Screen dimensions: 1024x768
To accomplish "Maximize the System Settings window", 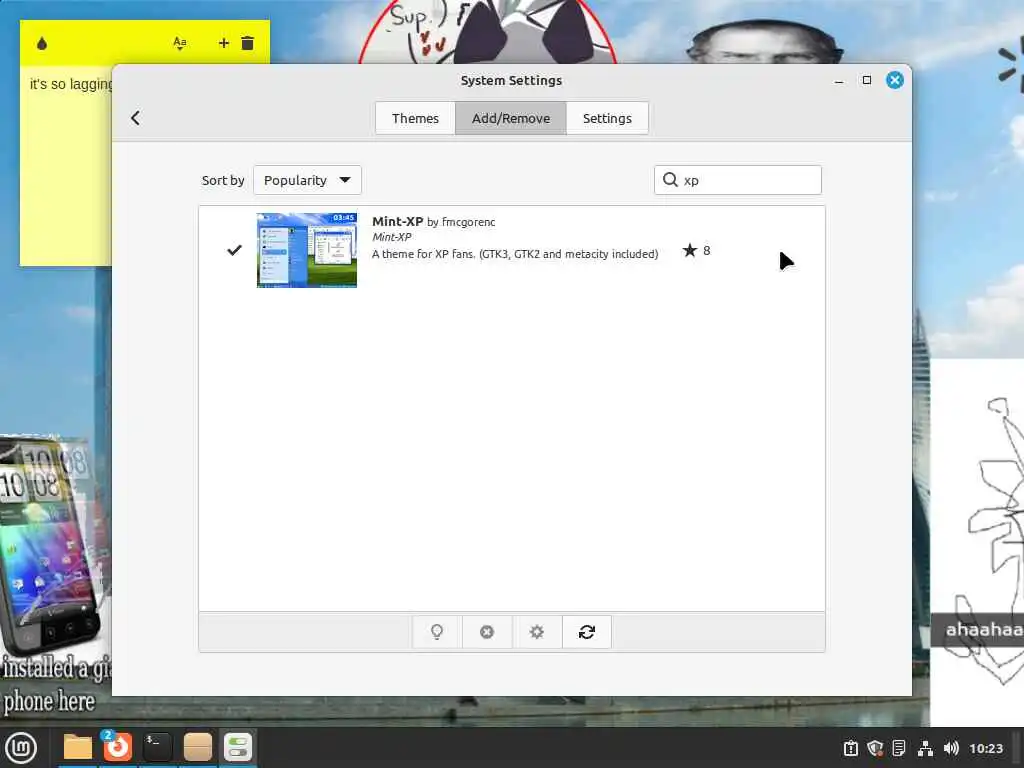I will [867, 80].
